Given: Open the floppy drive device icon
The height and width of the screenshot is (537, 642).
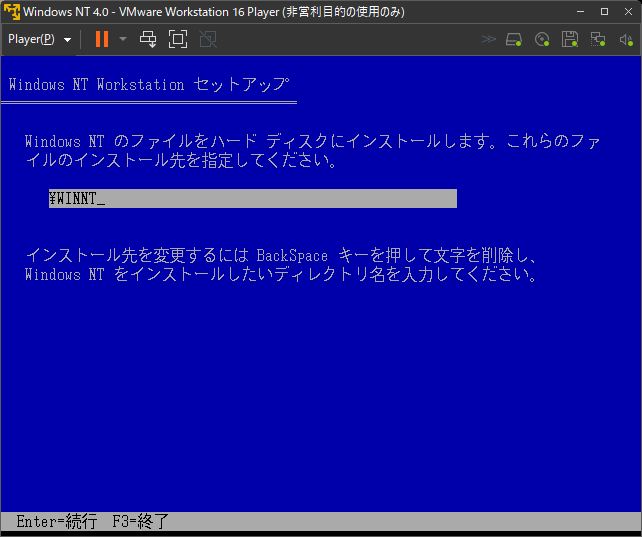Looking at the screenshot, I should (570, 39).
